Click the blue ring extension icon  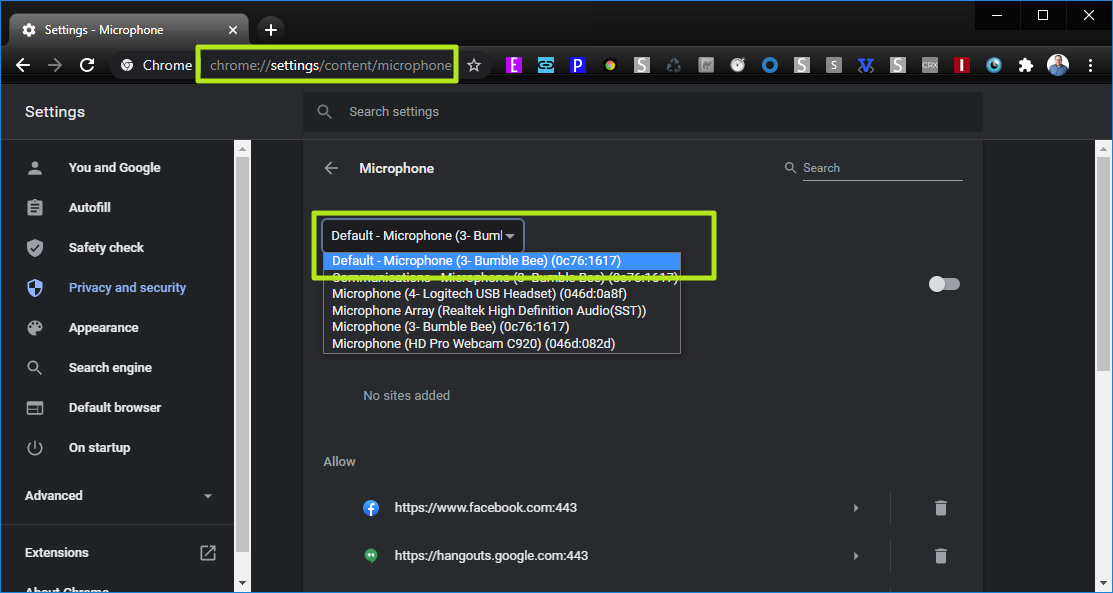tap(770, 65)
